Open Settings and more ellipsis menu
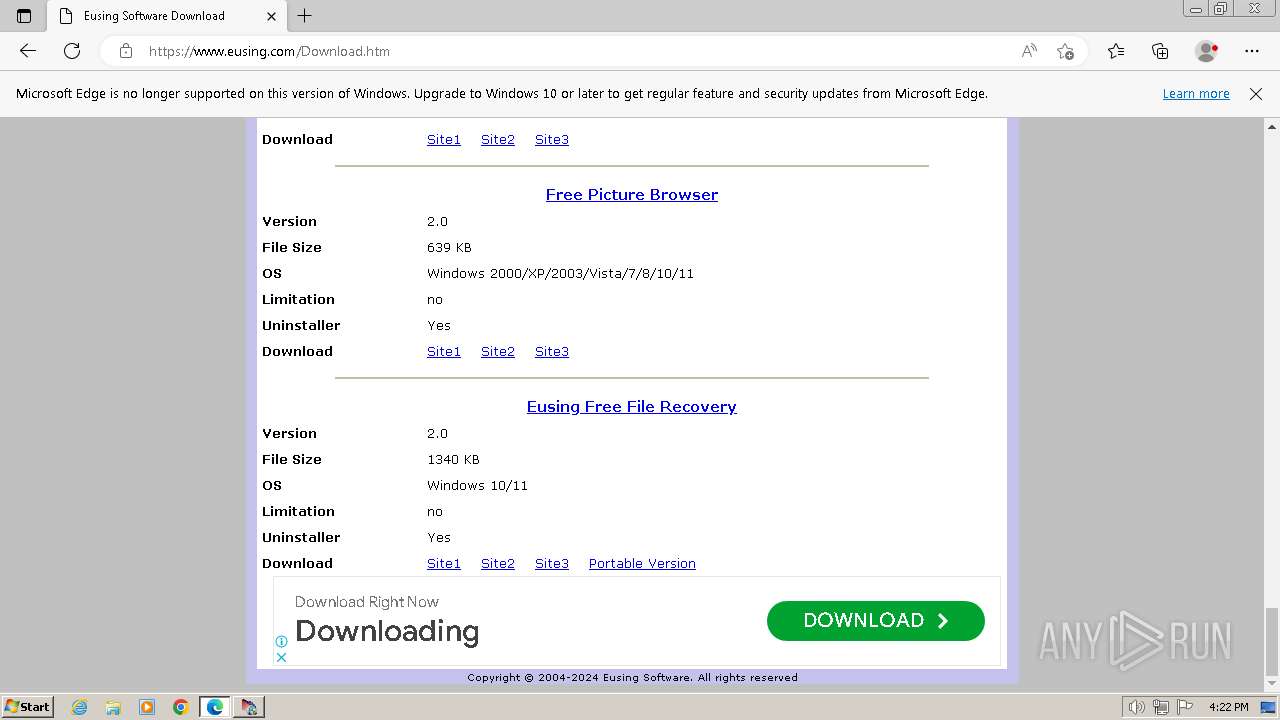 click(1252, 51)
